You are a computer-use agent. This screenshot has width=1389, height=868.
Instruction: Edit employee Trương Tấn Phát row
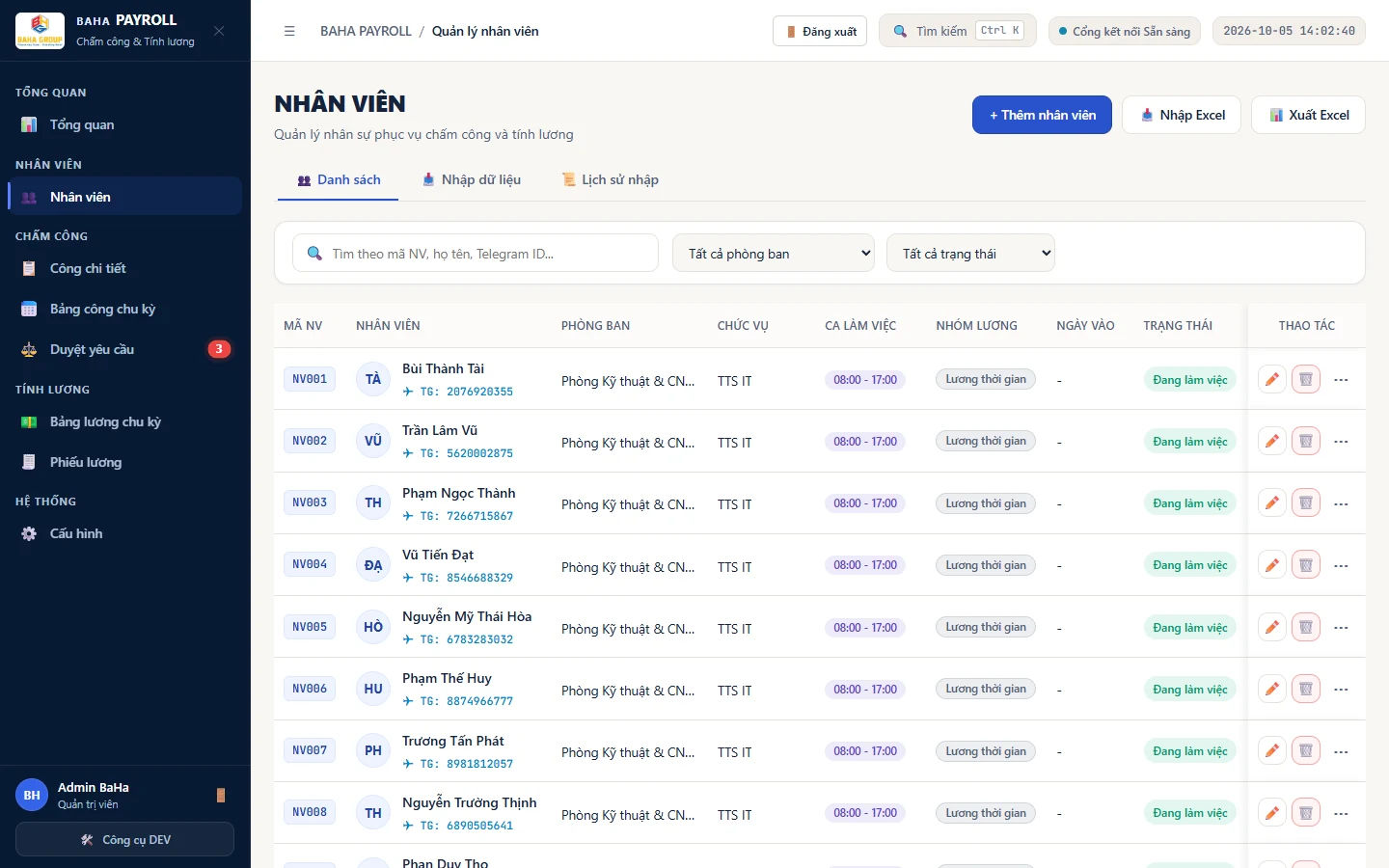(1272, 751)
